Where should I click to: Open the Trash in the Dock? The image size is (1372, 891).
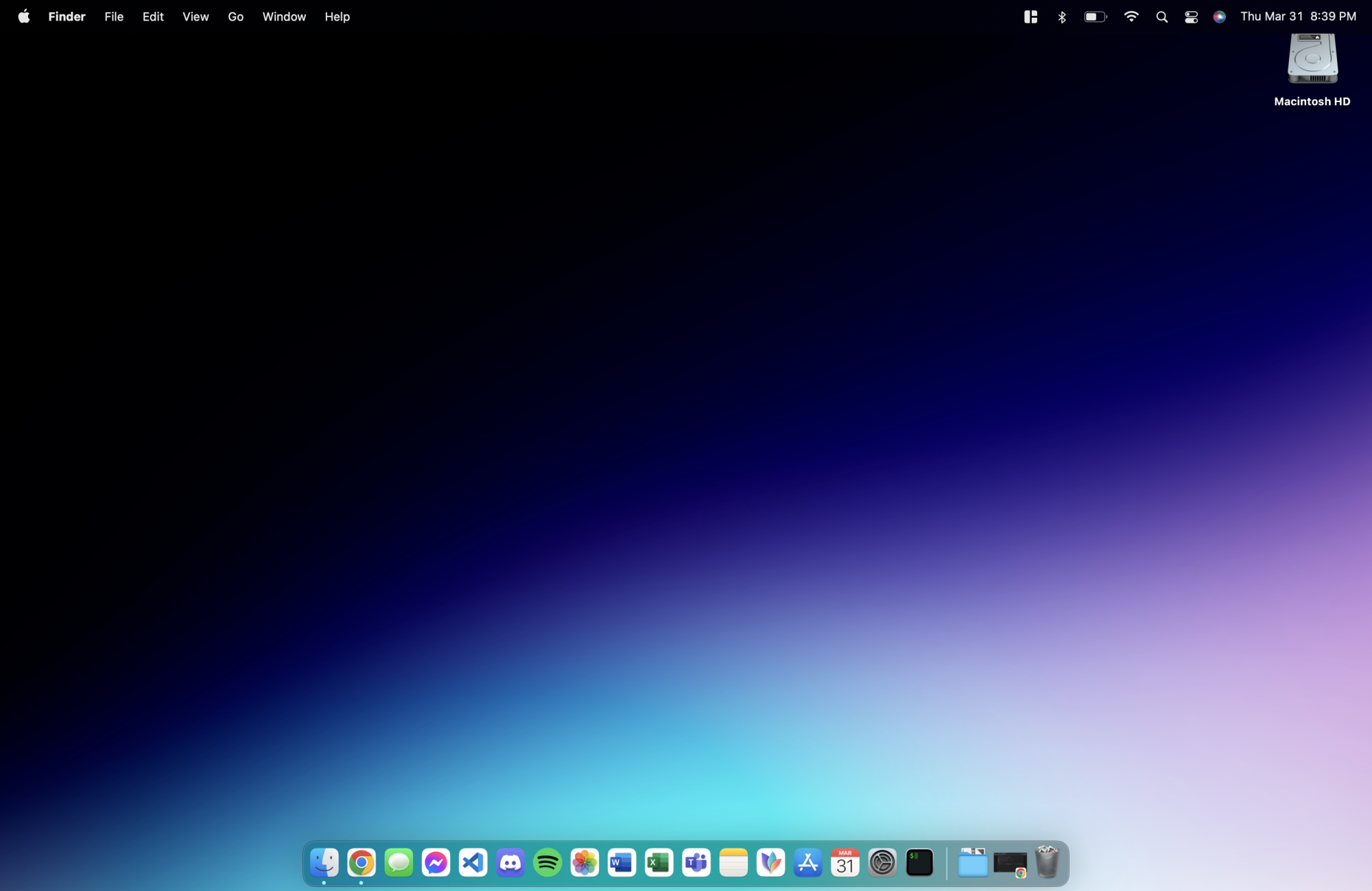point(1047,862)
